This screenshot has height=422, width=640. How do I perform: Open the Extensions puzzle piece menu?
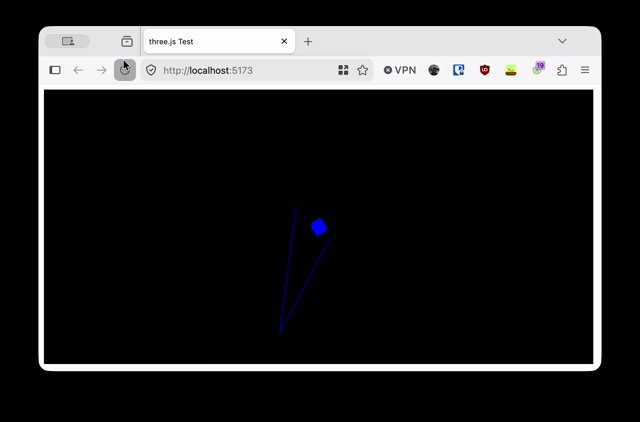562,70
